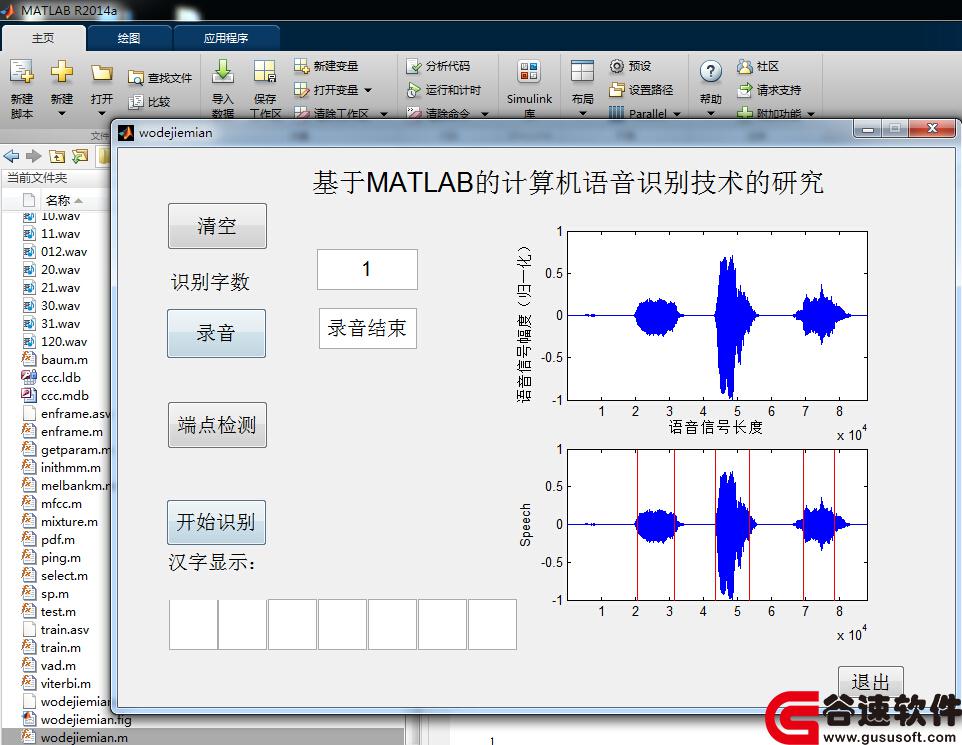This screenshot has width=962, height=745.
Task: Go forward with the gray right arrow
Action: [34, 156]
